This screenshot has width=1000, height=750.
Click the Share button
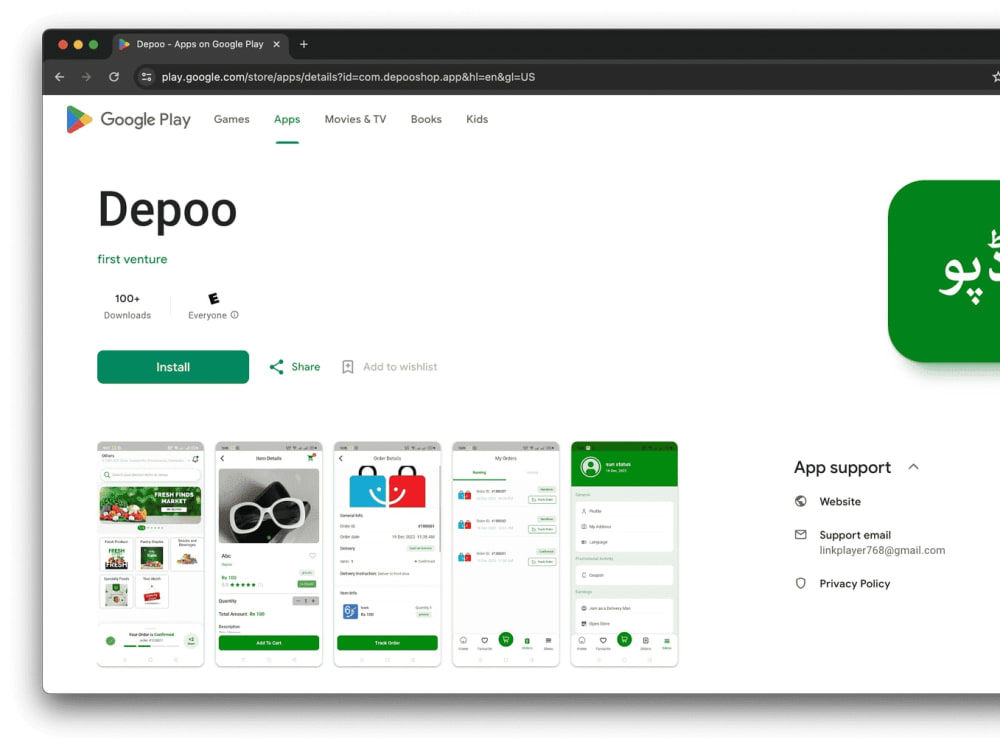(295, 367)
